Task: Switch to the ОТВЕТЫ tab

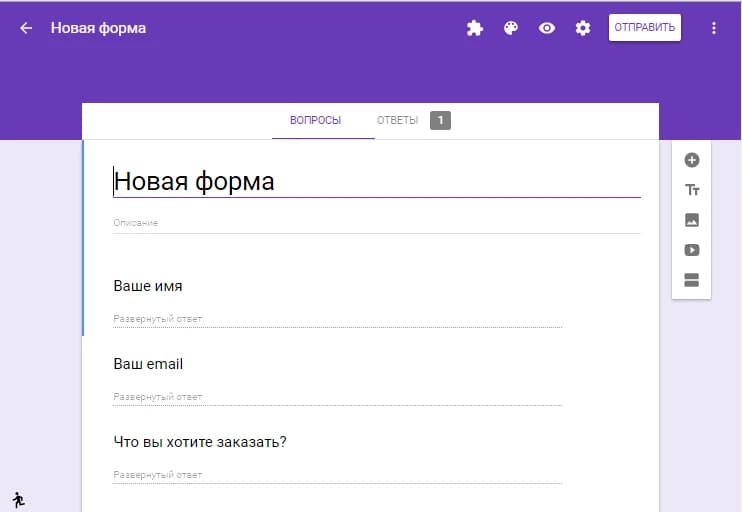Action: (398, 120)
